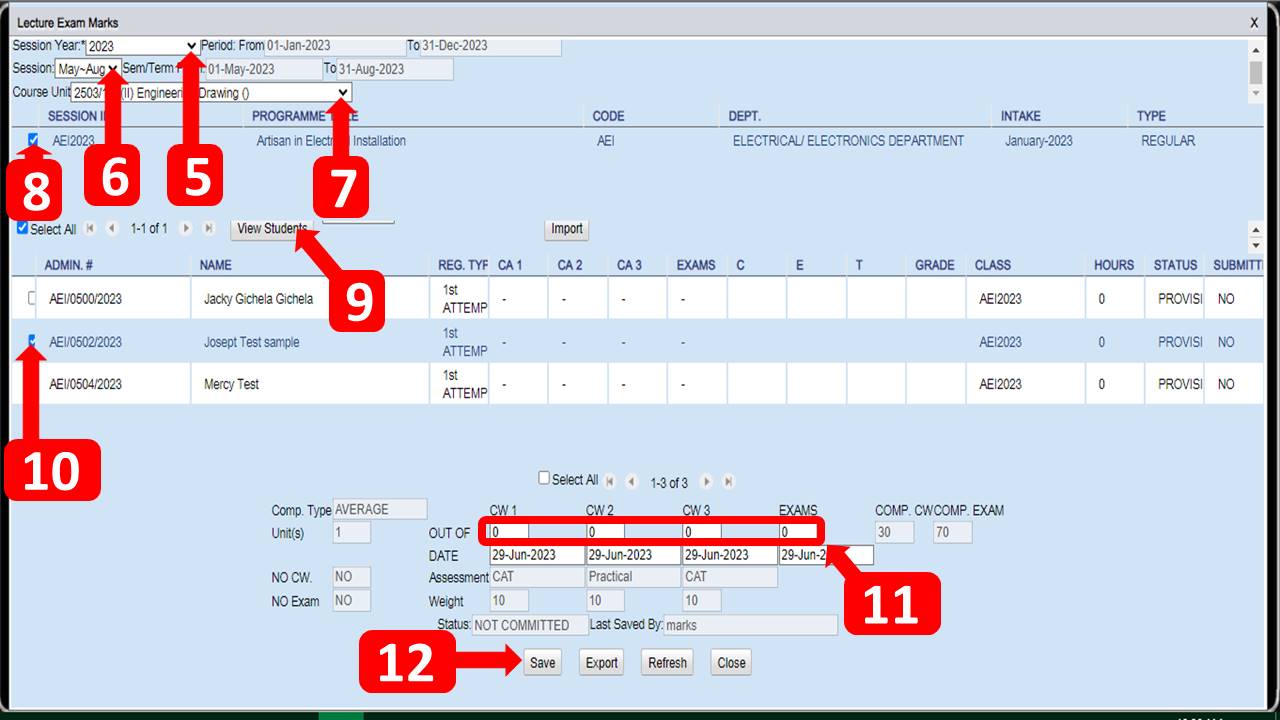Jump to last page in sessions pager
The width and height of the screenshot is (1280, 720).
coord(208,228)
